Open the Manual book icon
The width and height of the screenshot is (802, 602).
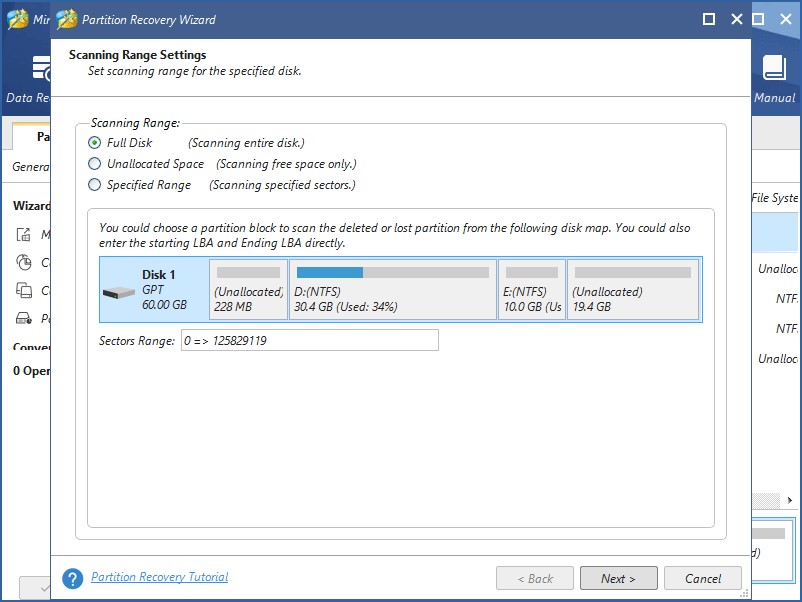[774, 68]
